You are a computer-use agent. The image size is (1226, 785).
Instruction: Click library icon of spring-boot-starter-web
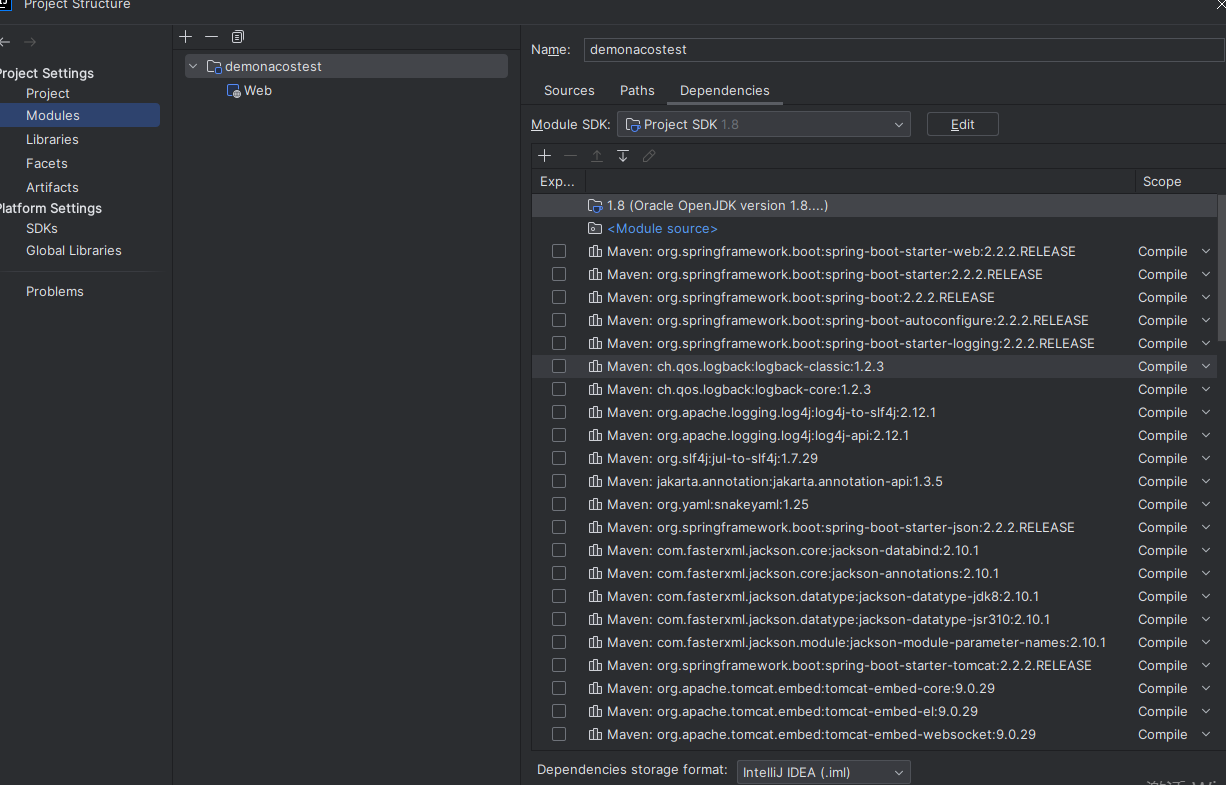coord(595,251)
